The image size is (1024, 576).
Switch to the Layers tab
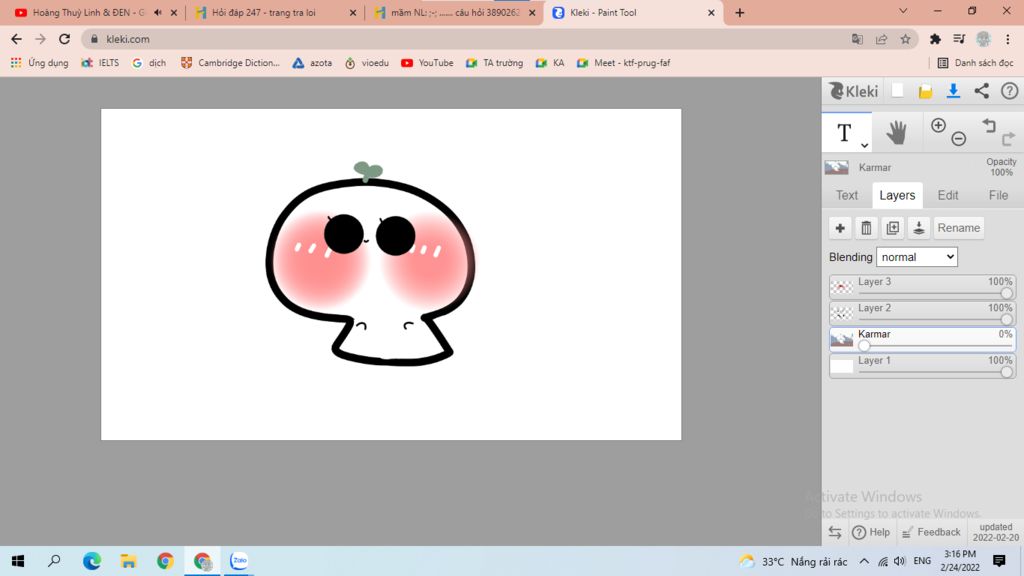click(897, 195)
